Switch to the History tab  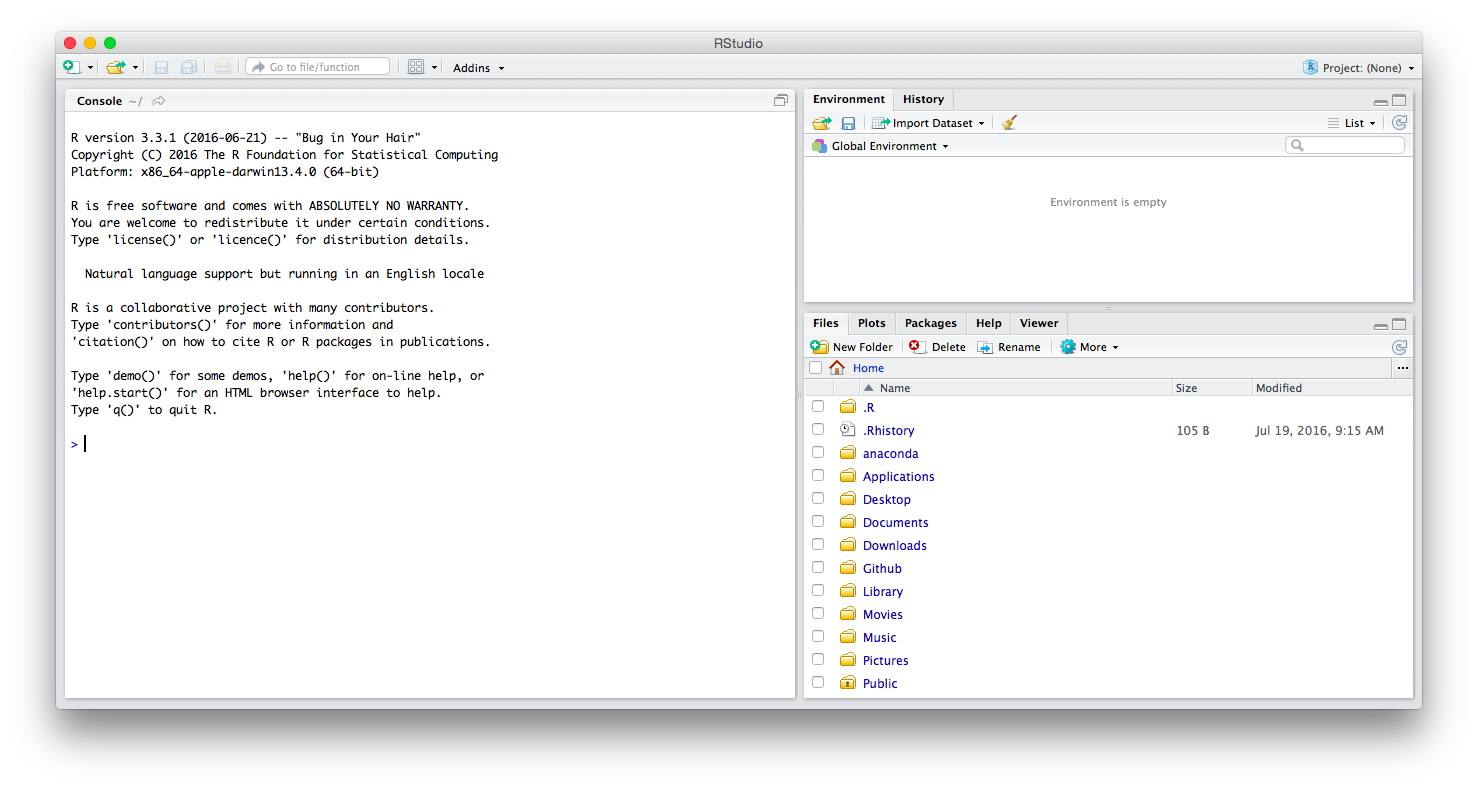923,99
